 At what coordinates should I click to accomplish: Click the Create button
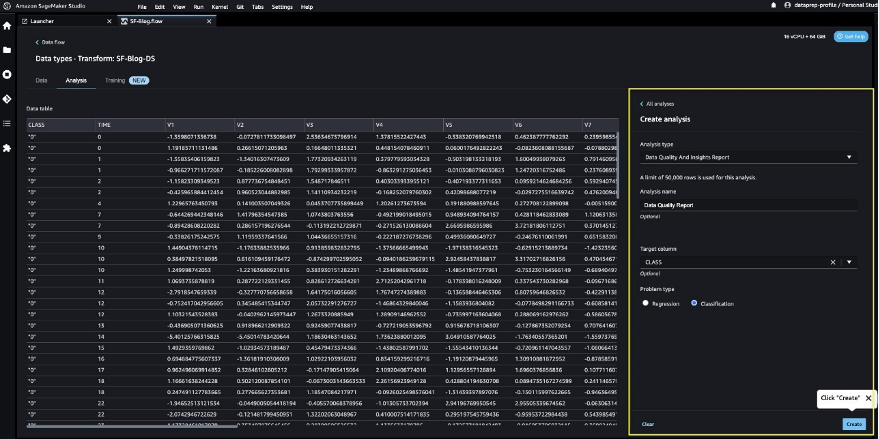point(854,424)
